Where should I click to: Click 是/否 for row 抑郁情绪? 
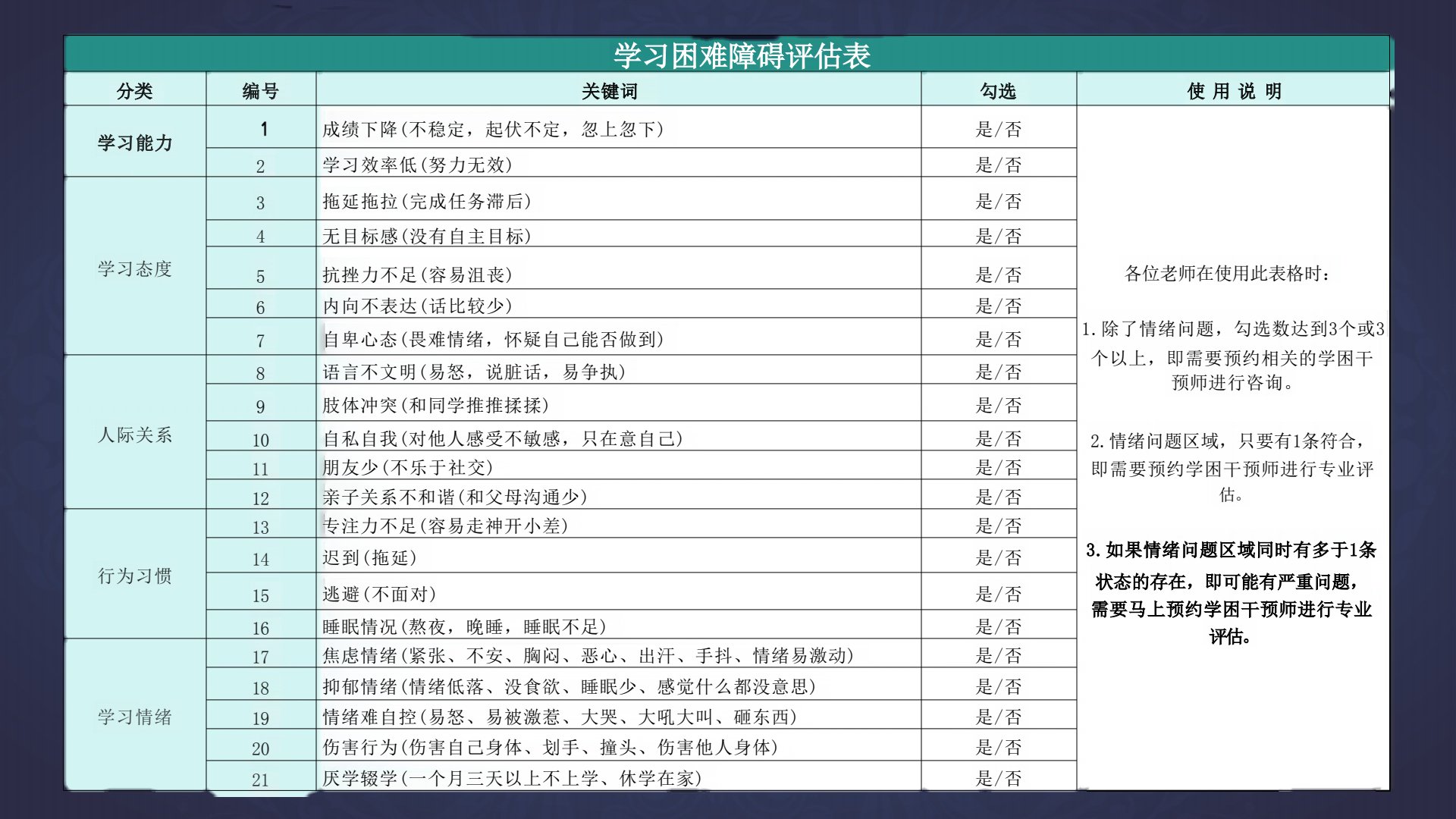(x=998, y=686)
